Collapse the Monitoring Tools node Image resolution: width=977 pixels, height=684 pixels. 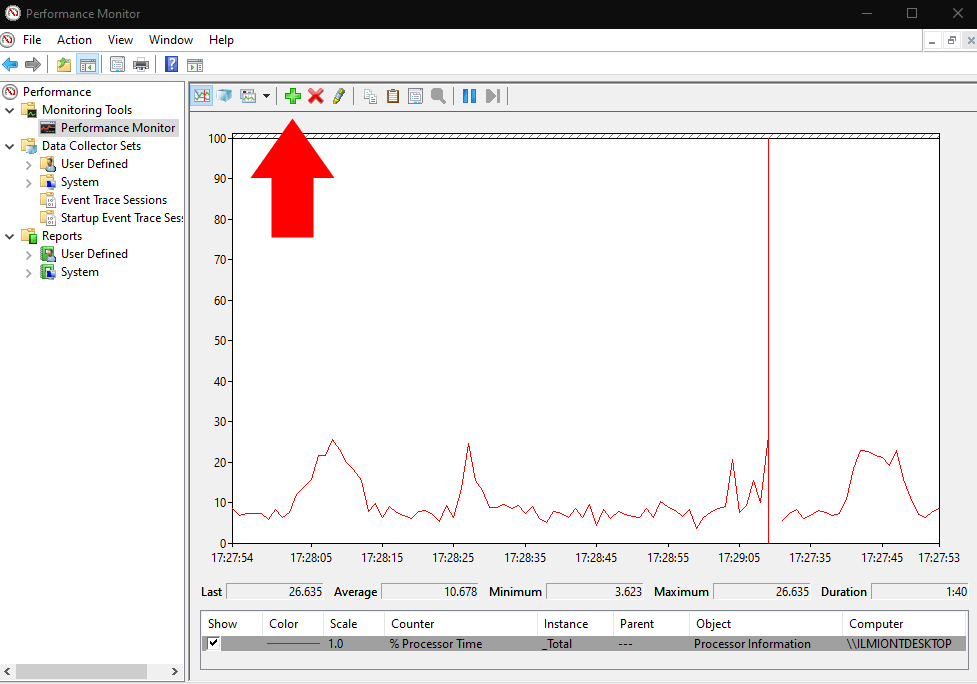tap(10, 109)
